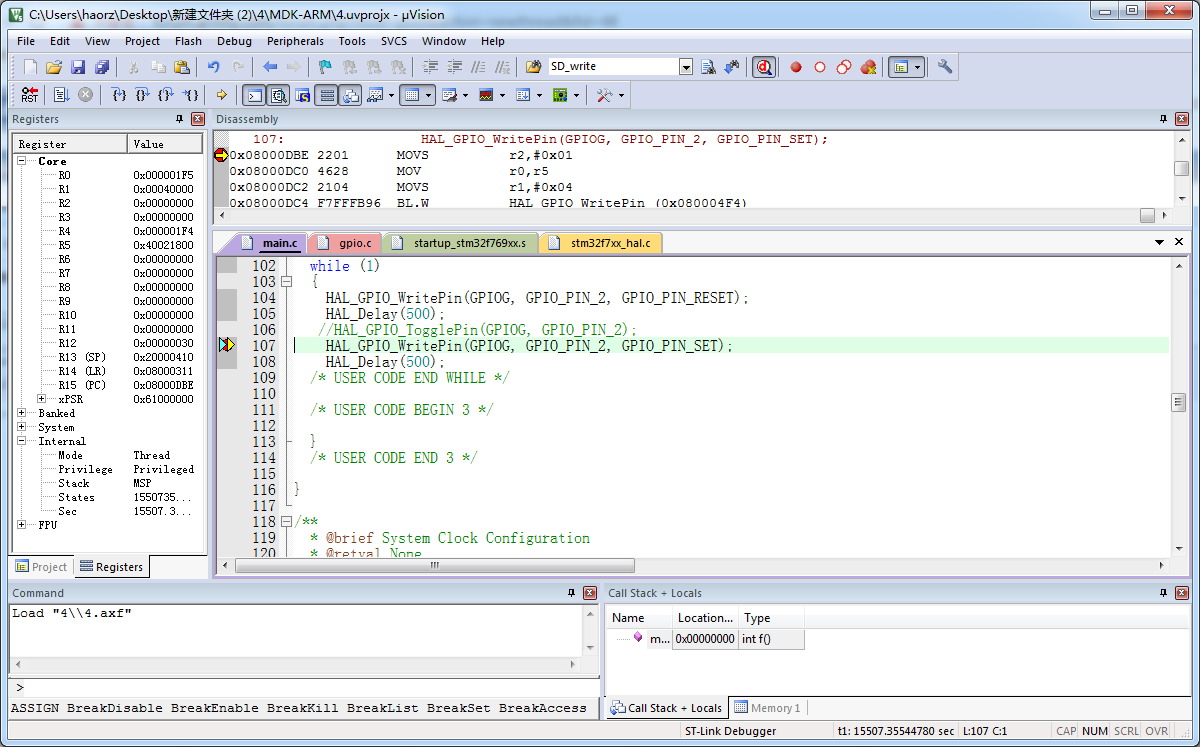Click Start/Stop Debug Session icon
The height and width of the screenshot is (747, 1200).
coord(765,67)
